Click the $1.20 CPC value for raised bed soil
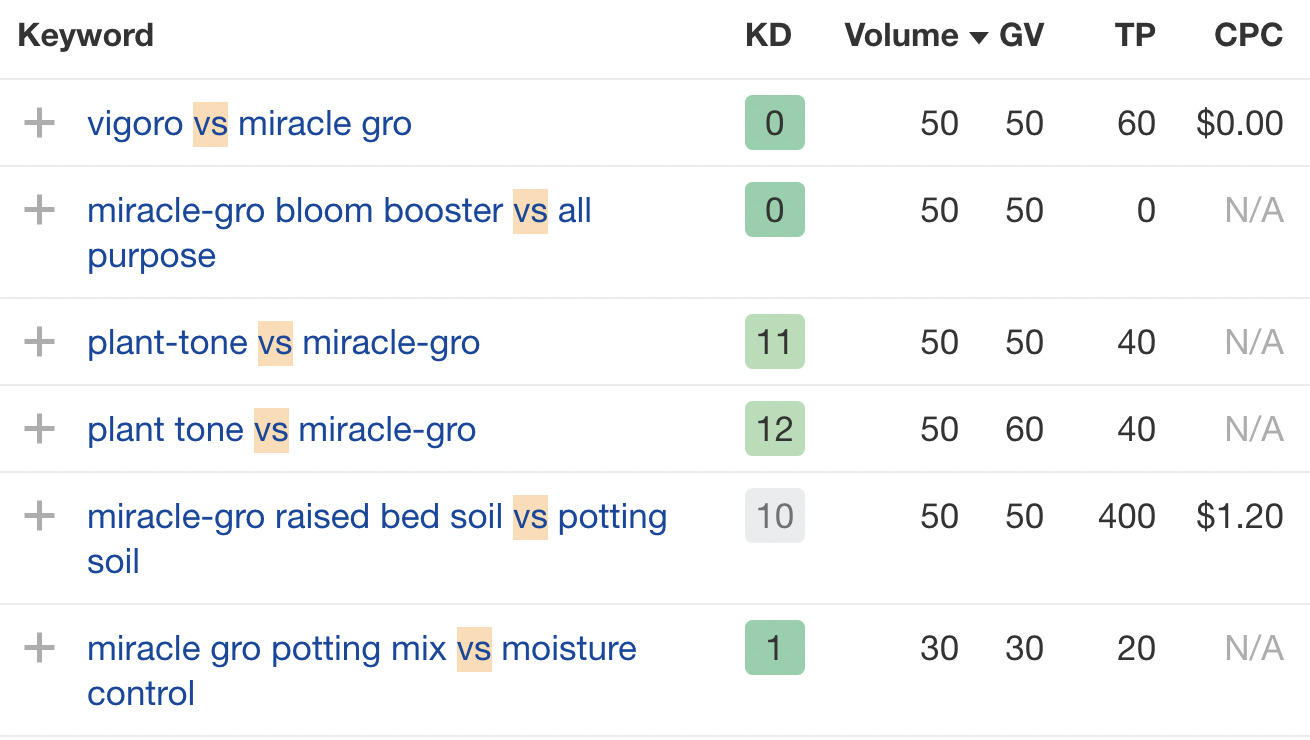1310x740 pixels. (1240, 516)
